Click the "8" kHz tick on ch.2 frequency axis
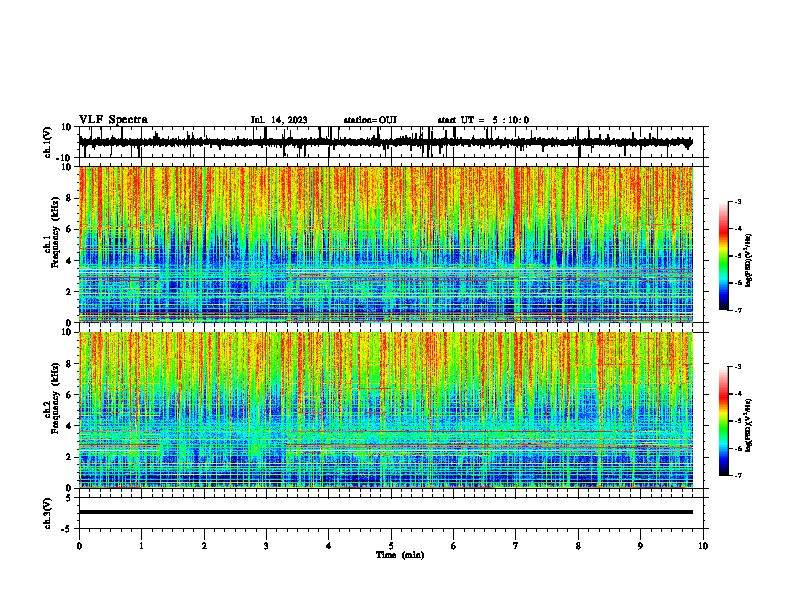This screenshot has height=612, width=792. coord(69,364)
